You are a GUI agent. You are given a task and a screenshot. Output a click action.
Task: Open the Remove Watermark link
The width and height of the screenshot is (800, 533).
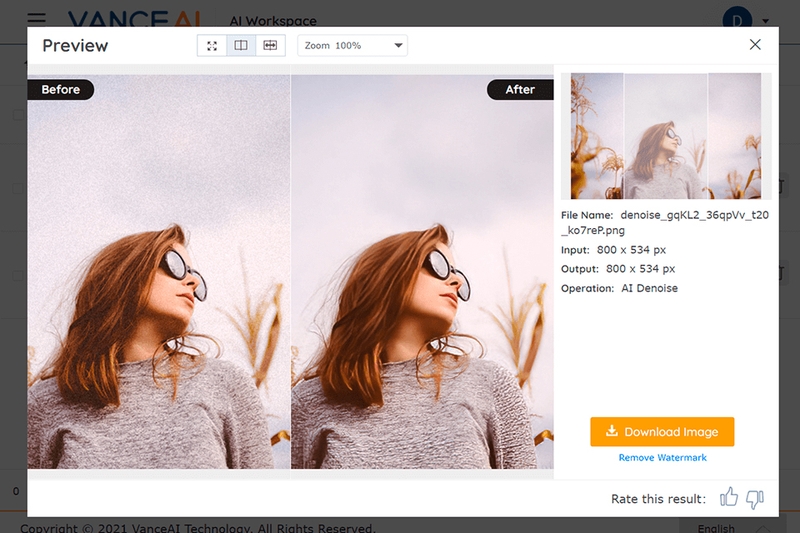662,458
